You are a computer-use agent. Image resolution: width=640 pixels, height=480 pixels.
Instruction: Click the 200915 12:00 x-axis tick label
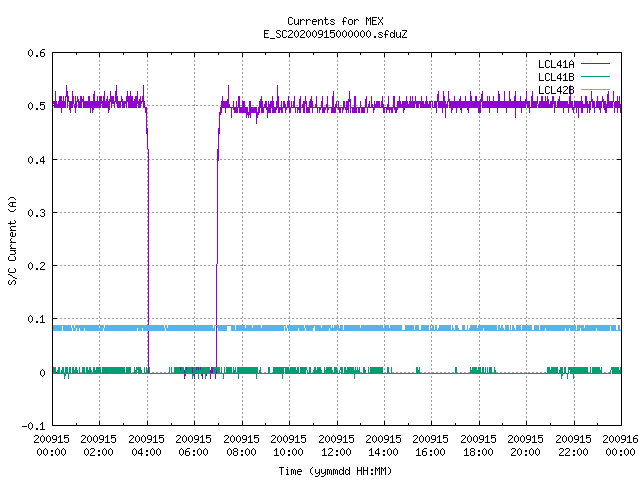[336, 445]
